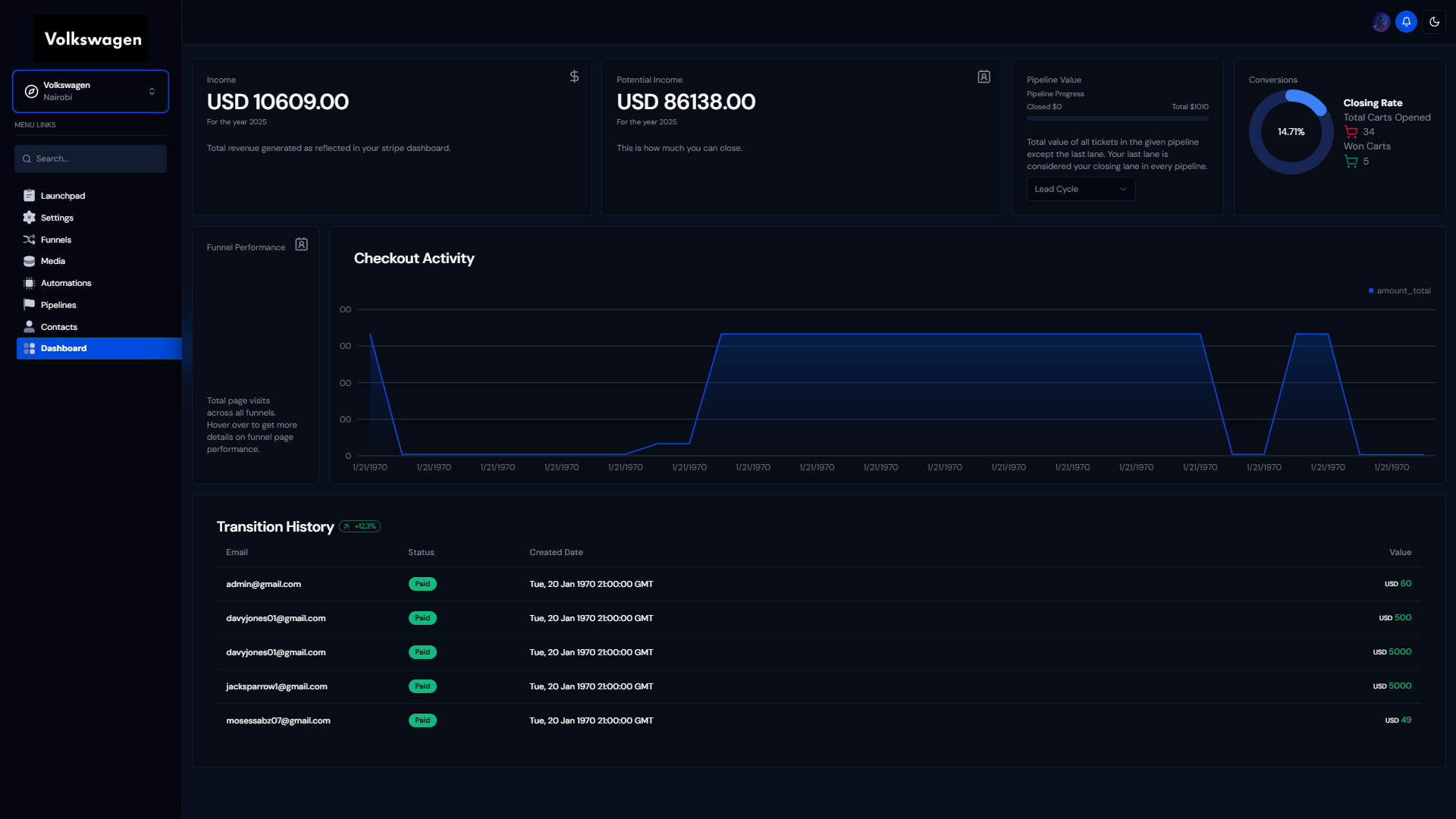Click the Dashboard grid icon

point(29,349)
